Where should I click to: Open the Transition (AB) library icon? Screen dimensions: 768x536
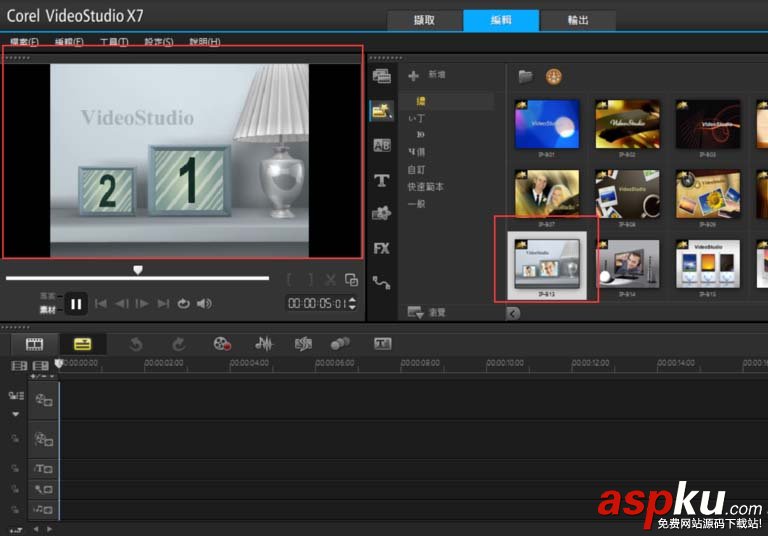[382, 145]
